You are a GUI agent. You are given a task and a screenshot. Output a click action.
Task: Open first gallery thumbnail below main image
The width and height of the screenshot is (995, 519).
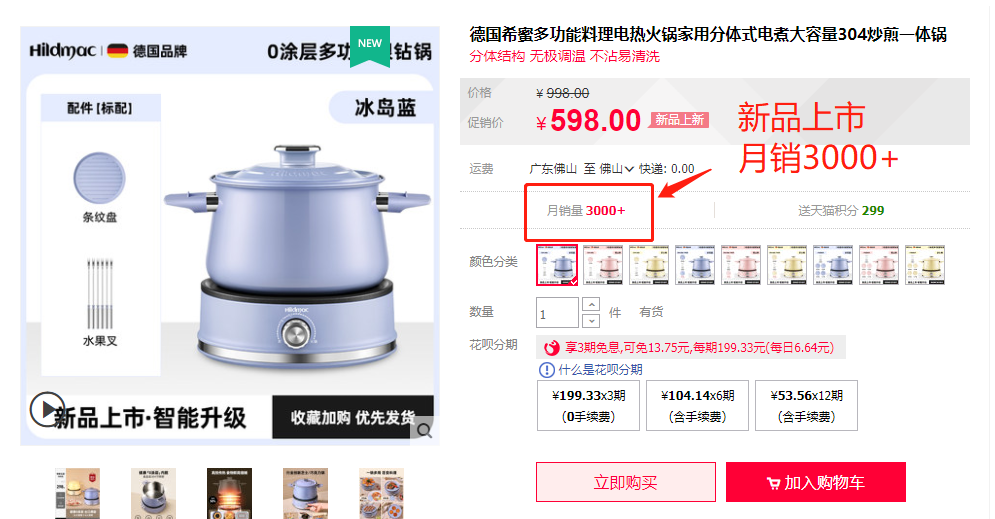77,494
